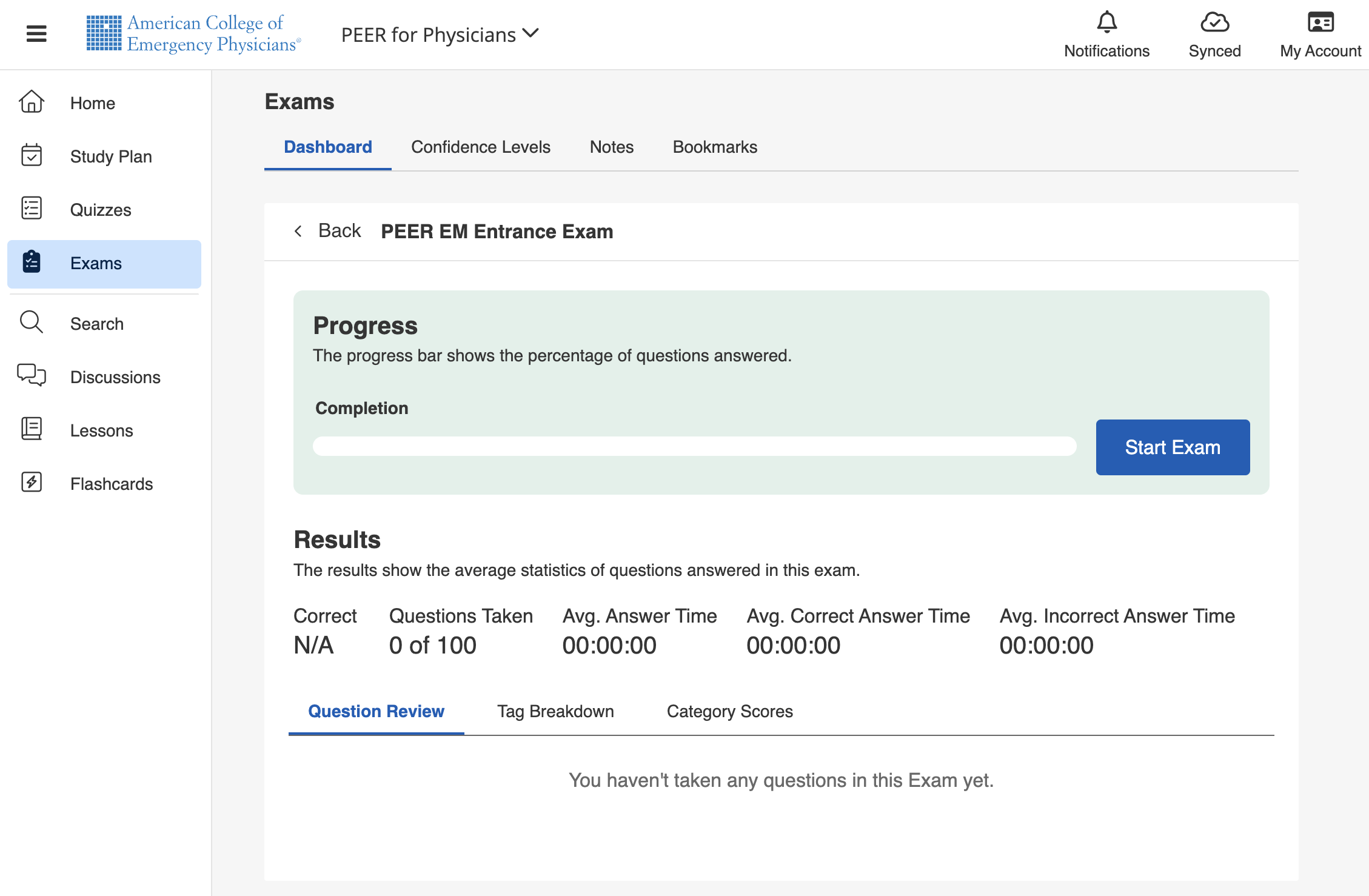The image size is (1369, 896).
Task: Open the Confidence Levels tab
Action: click(x=481, y=147)
